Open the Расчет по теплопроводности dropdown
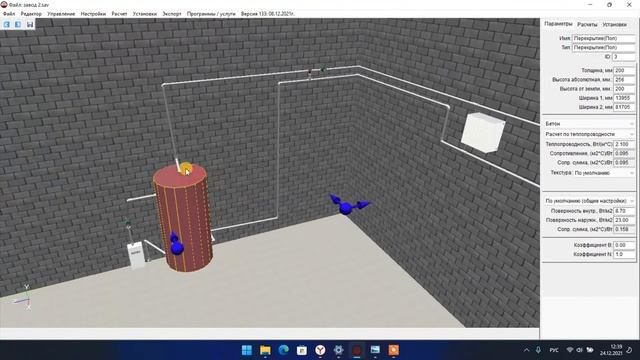The width and height of the screenshot is (640, 360). tap(589, 134)
